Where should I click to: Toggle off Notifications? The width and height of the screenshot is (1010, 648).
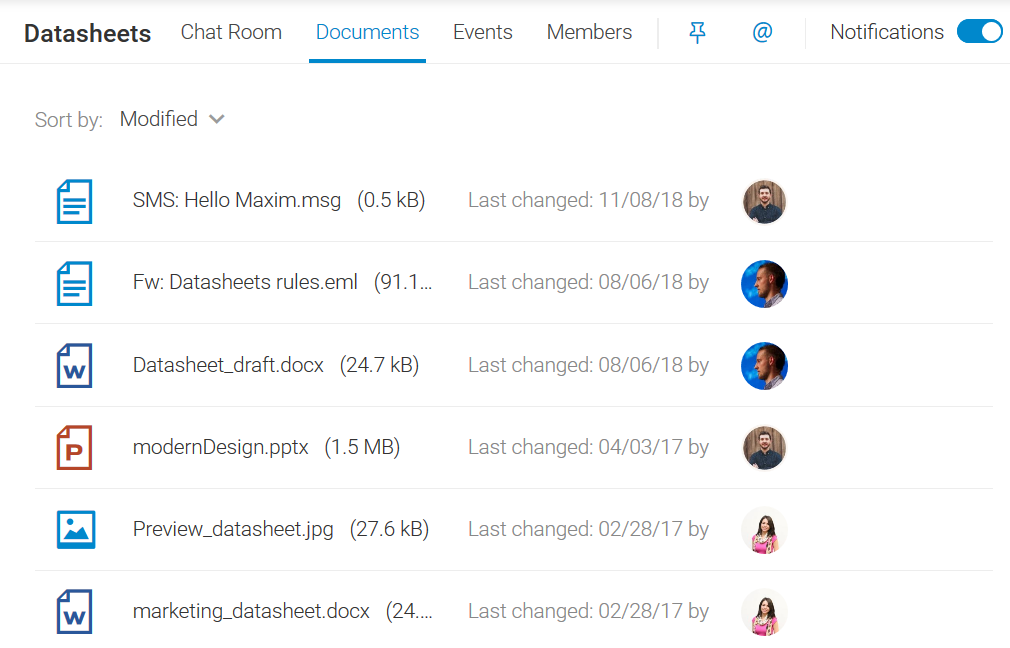(979, 31)
